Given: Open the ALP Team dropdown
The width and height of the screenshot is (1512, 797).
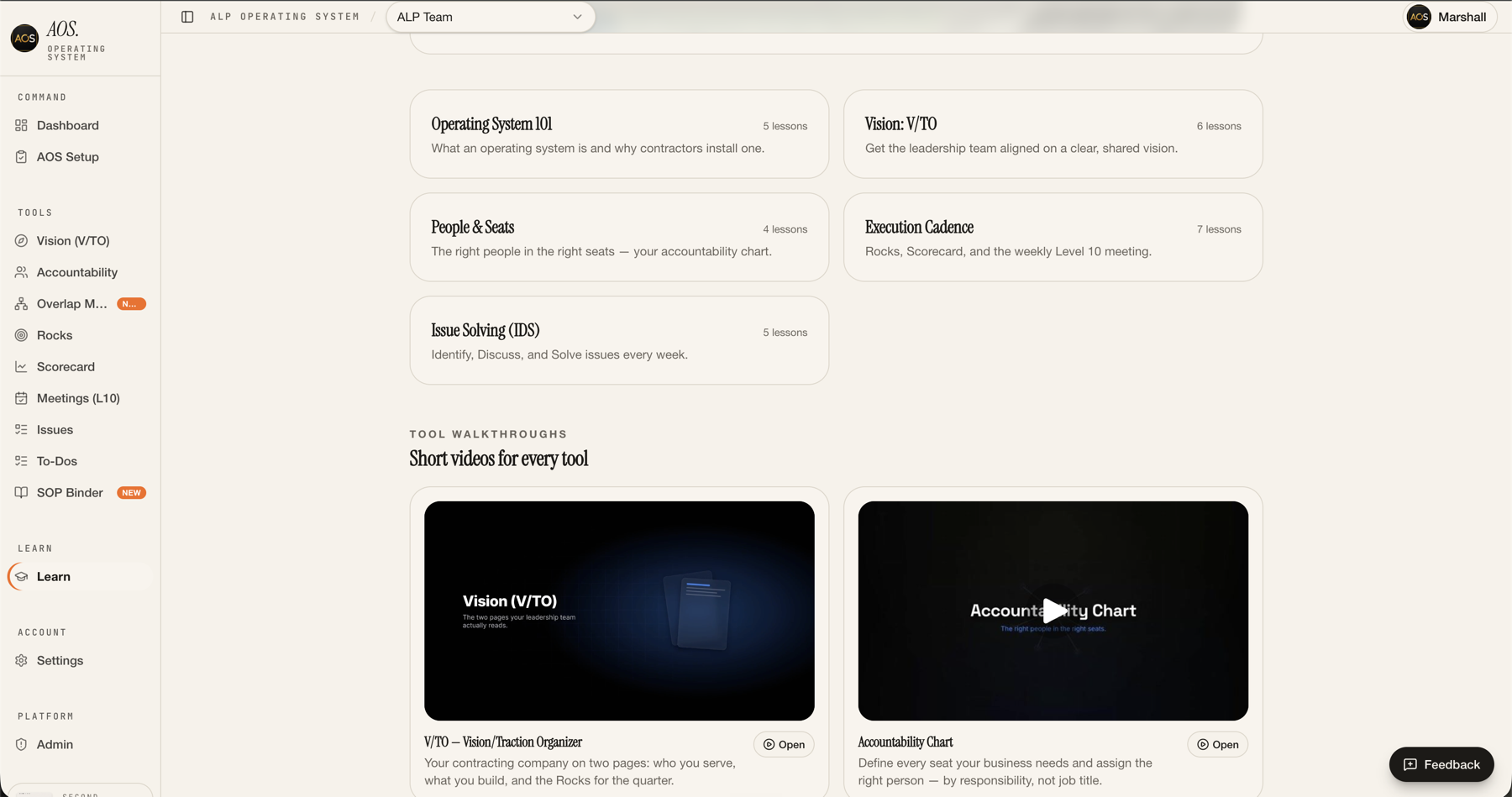Looking at the screenshot, I should tap(491, 17).
